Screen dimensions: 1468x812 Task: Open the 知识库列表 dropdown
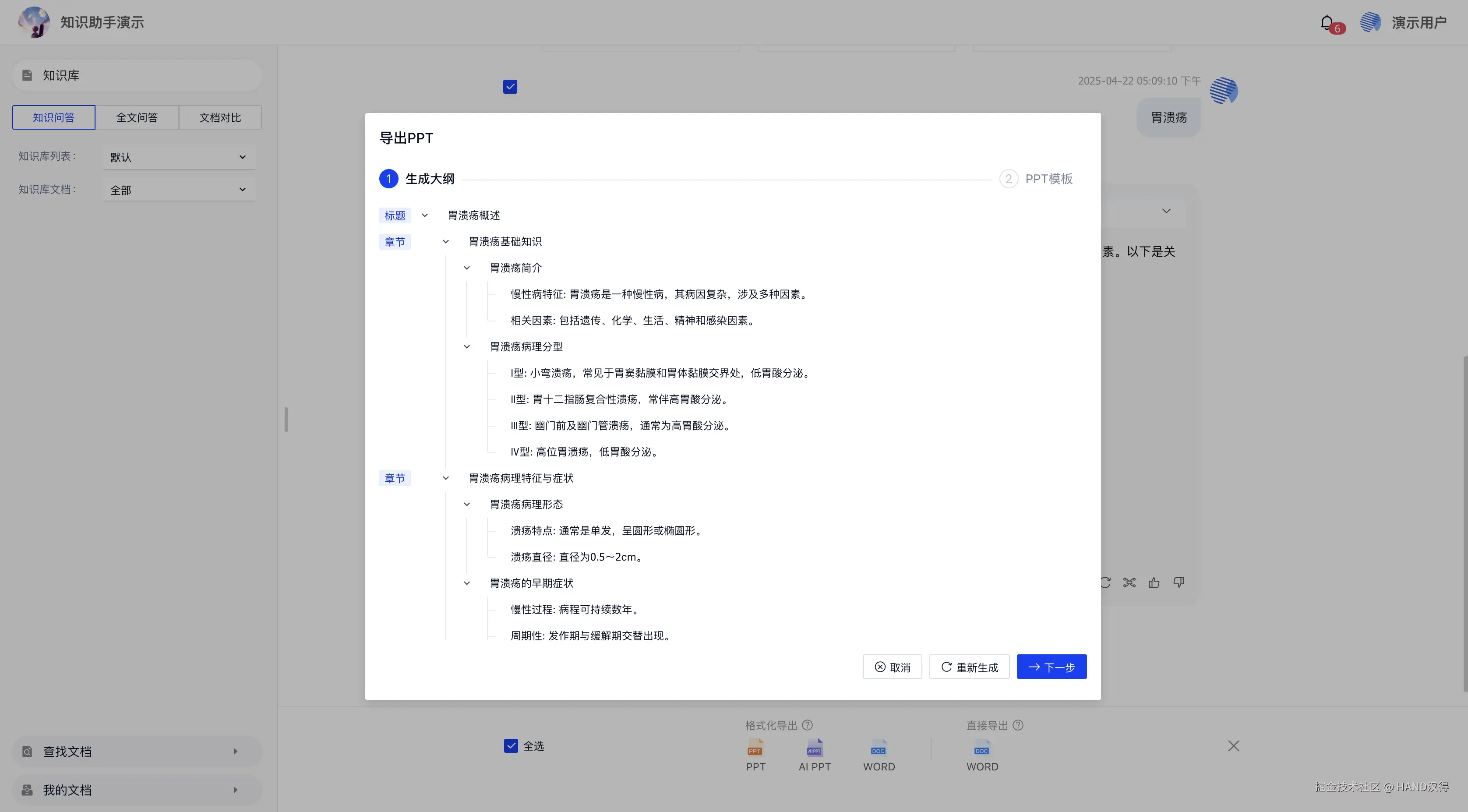pyautogui.click(x=179, y=157)
